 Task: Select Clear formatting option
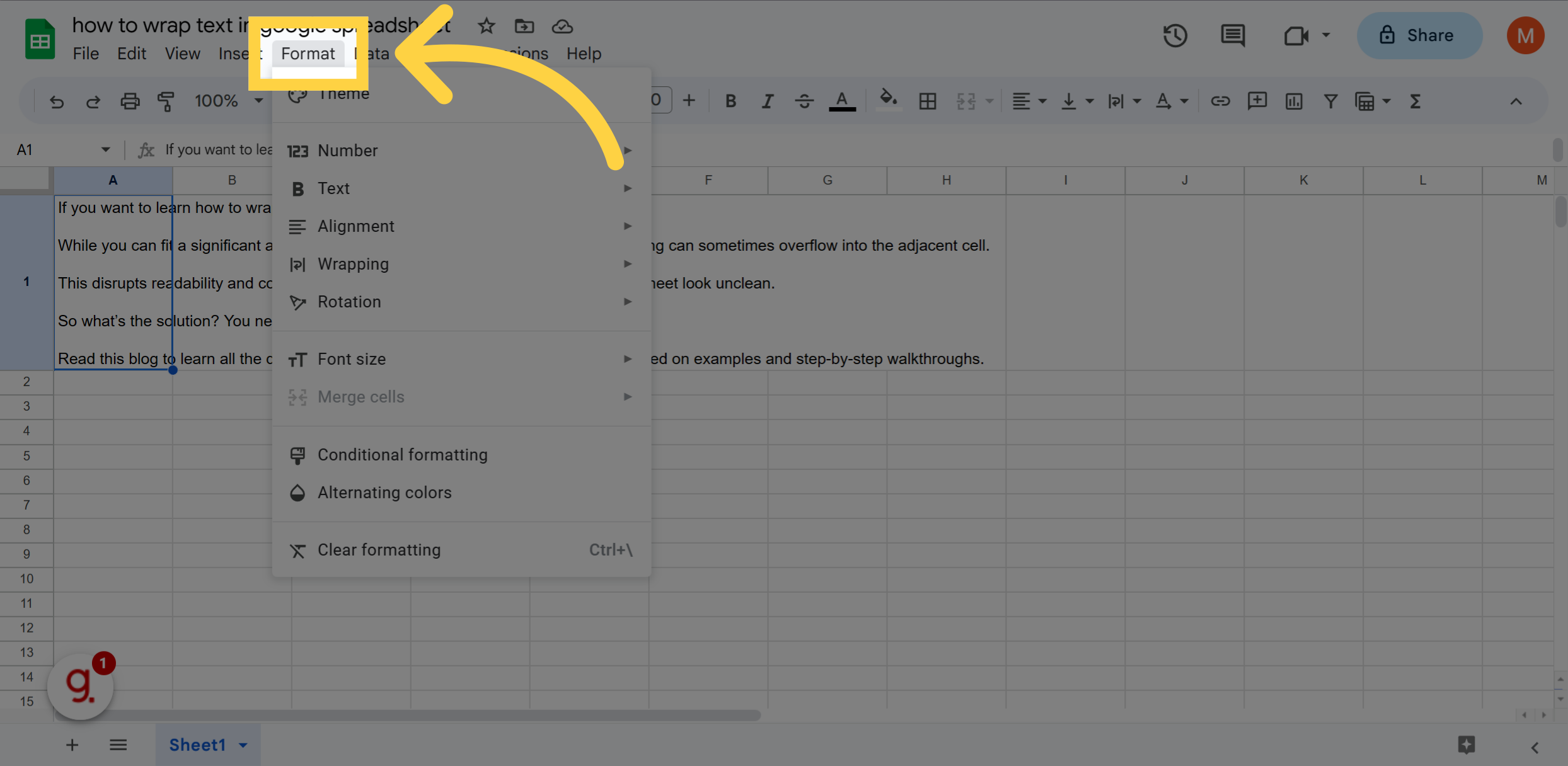pyautogui.click(x=379, y=549)
